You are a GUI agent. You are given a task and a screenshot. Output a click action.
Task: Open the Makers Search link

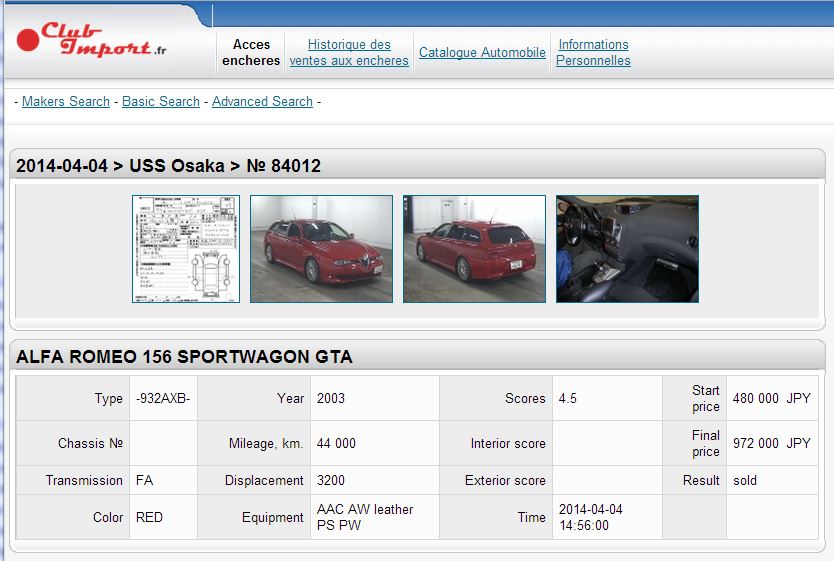65,102
